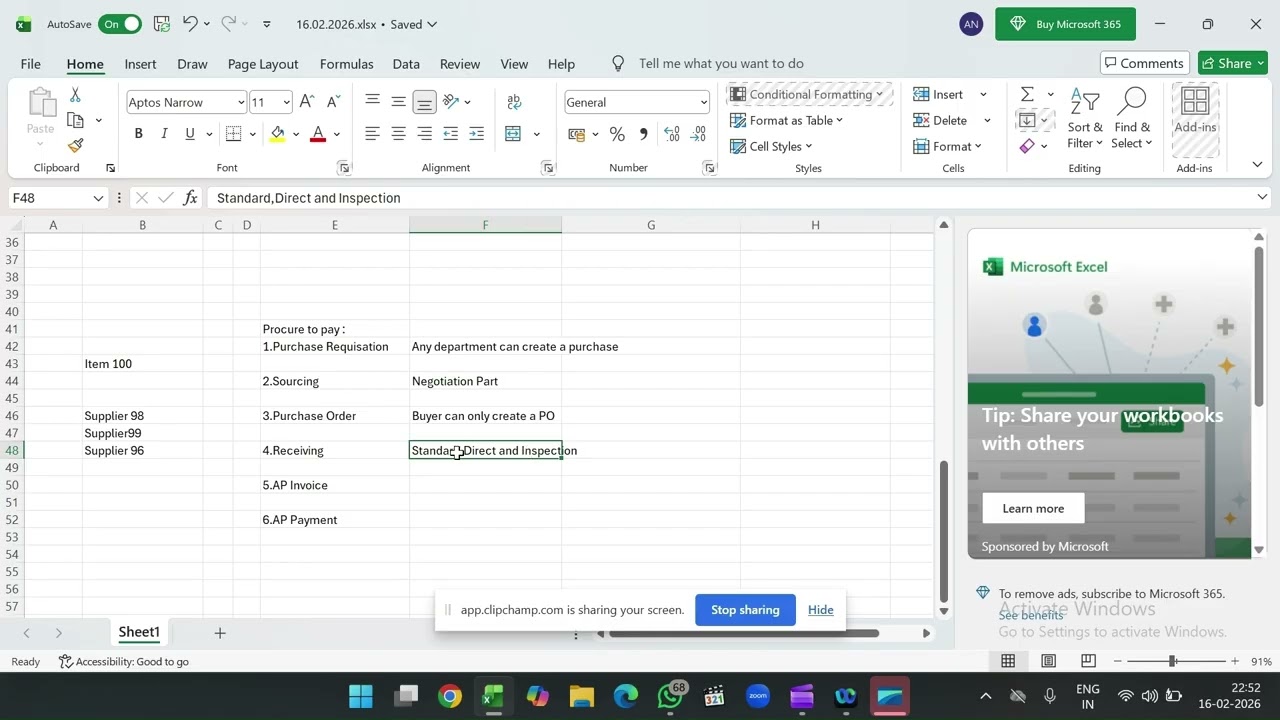Screen dimensions: 1280x720
Task: Click the green Share button
Action: coord(1233,63)
